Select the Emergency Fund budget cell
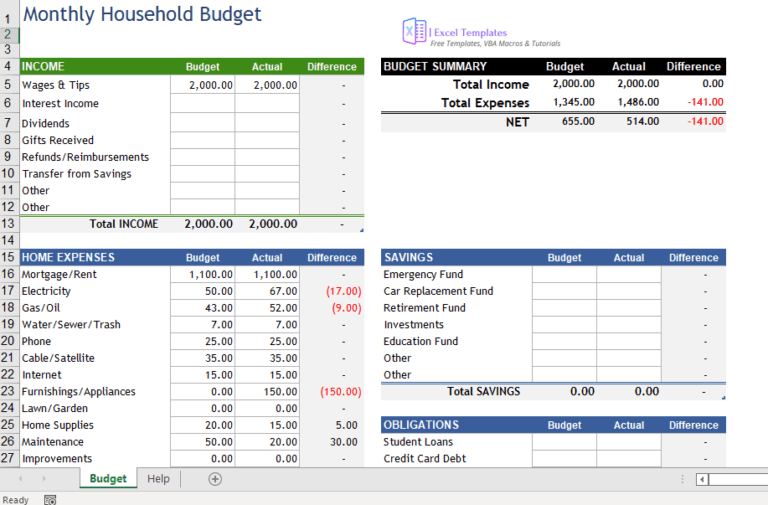 click(x=564, y=275)
